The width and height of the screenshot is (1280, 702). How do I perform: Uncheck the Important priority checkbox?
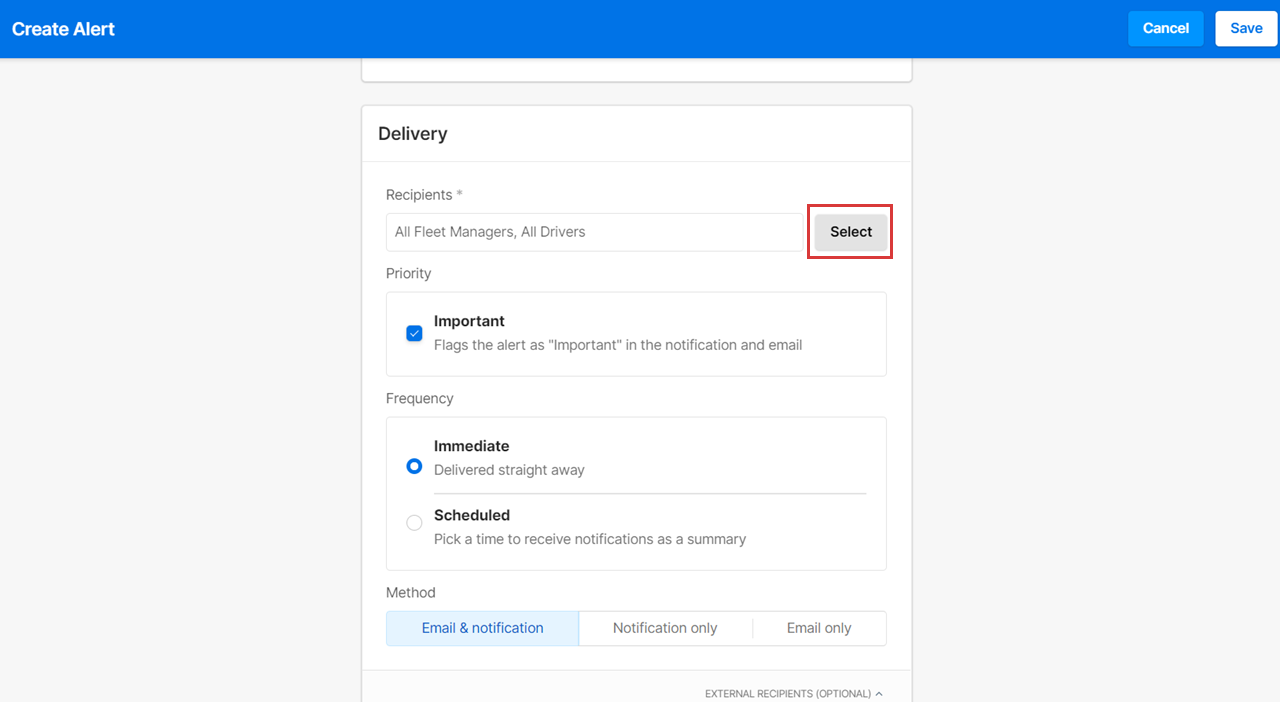click(x=414, y=334)
